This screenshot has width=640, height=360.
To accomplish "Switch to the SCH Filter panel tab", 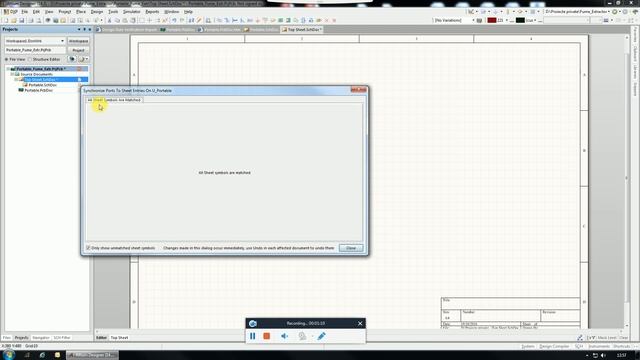I will pos(62,338).
